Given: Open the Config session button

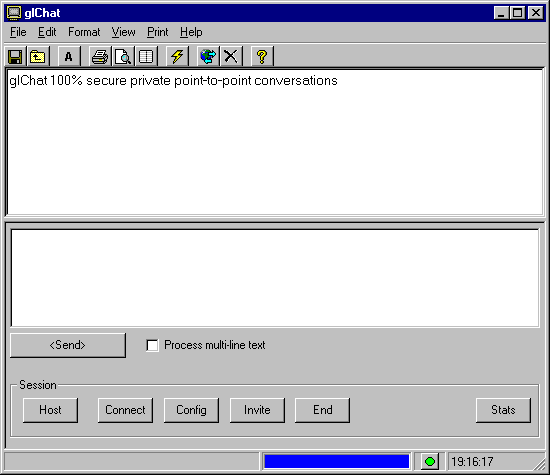Looking at the screenshot, I should [191, 410].
